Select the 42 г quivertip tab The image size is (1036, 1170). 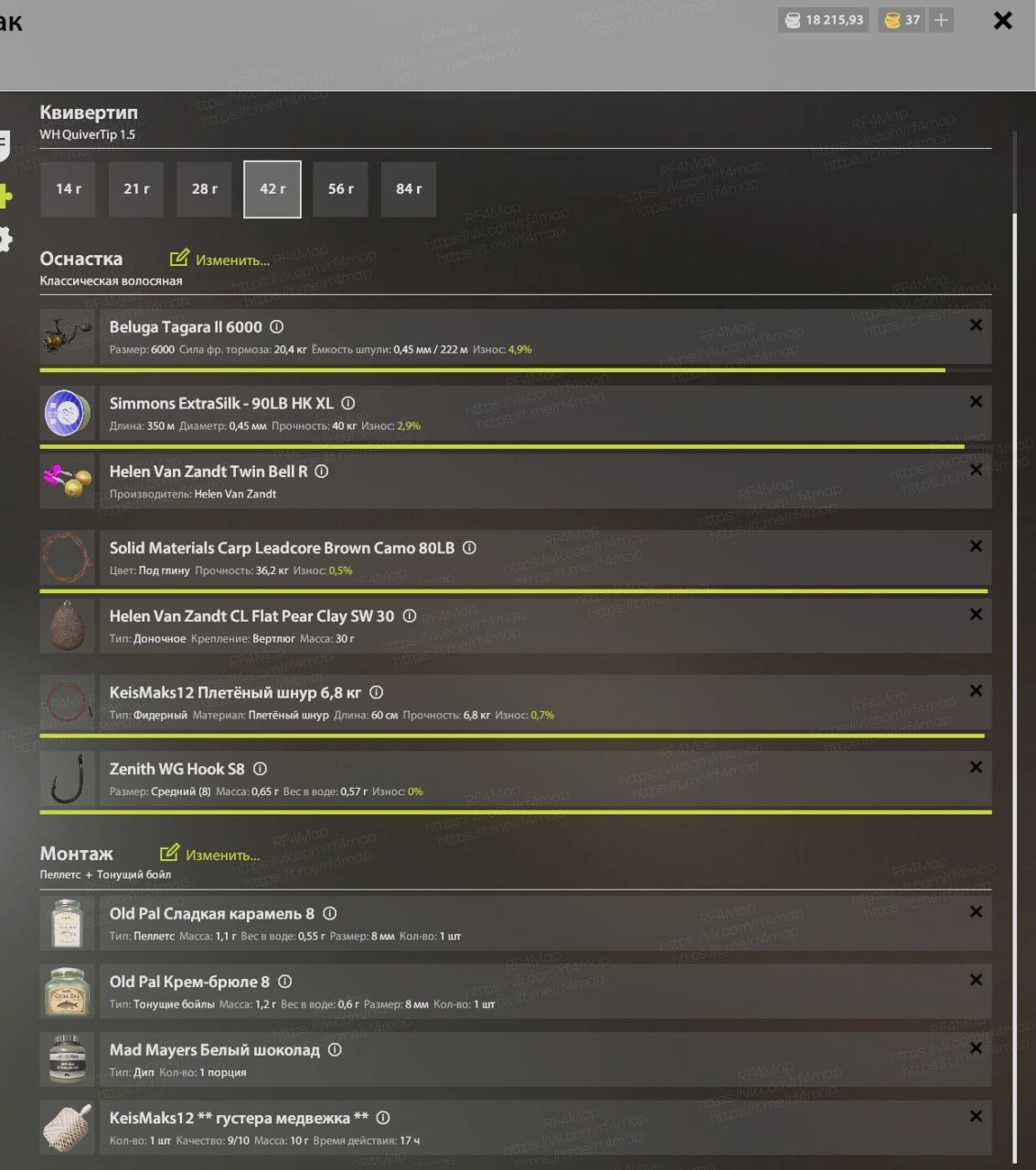272,189
